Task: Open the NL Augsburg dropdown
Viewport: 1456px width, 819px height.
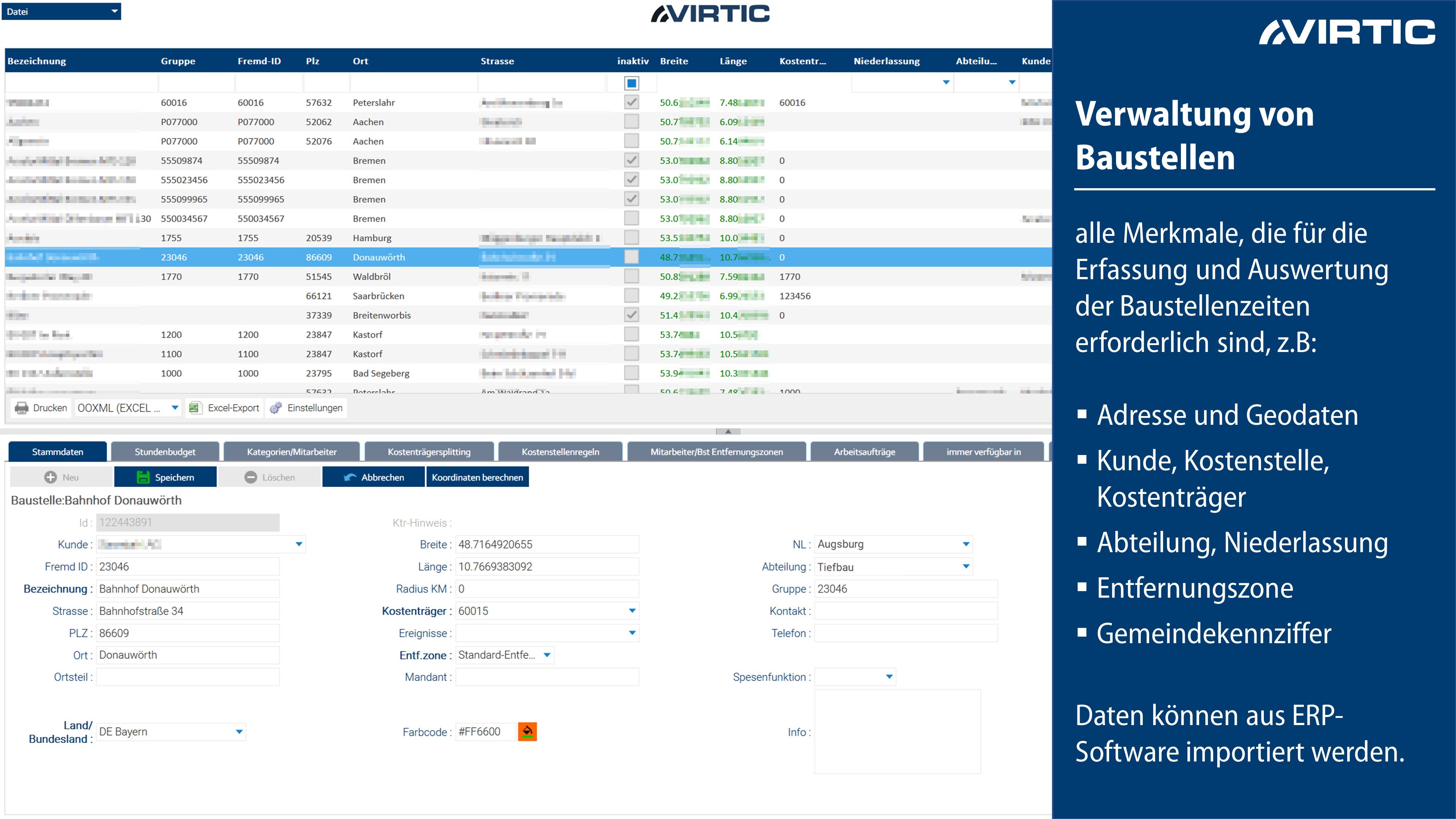Action: [x=966, y=544]
